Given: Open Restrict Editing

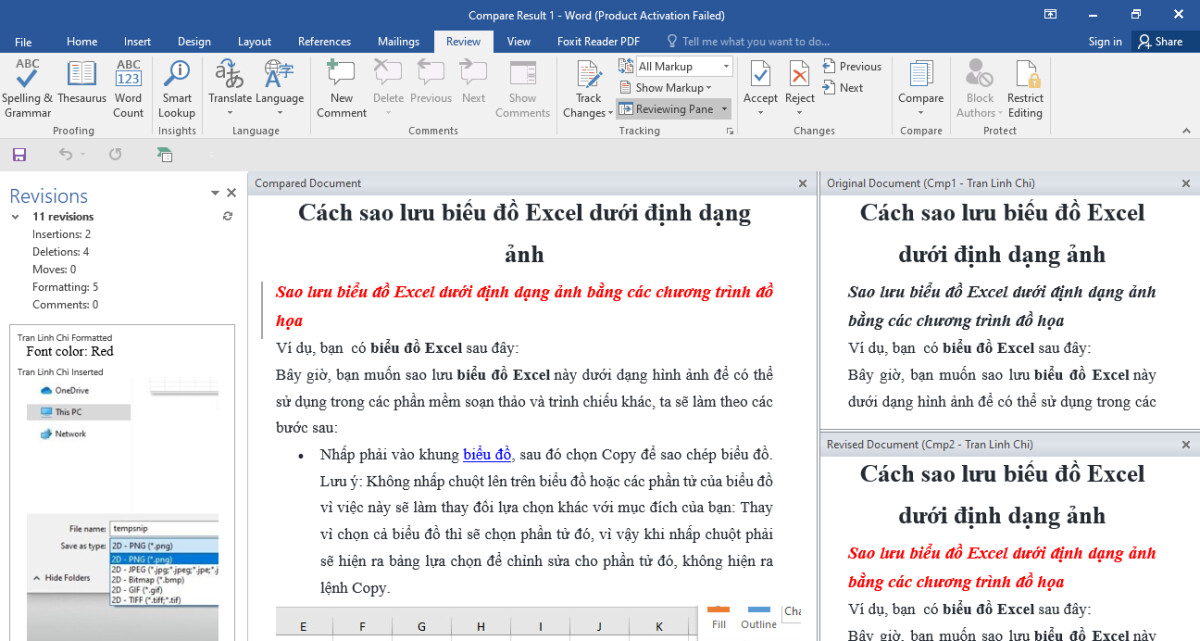Looking at the screenshot, I should click(x=1025, y=89).
